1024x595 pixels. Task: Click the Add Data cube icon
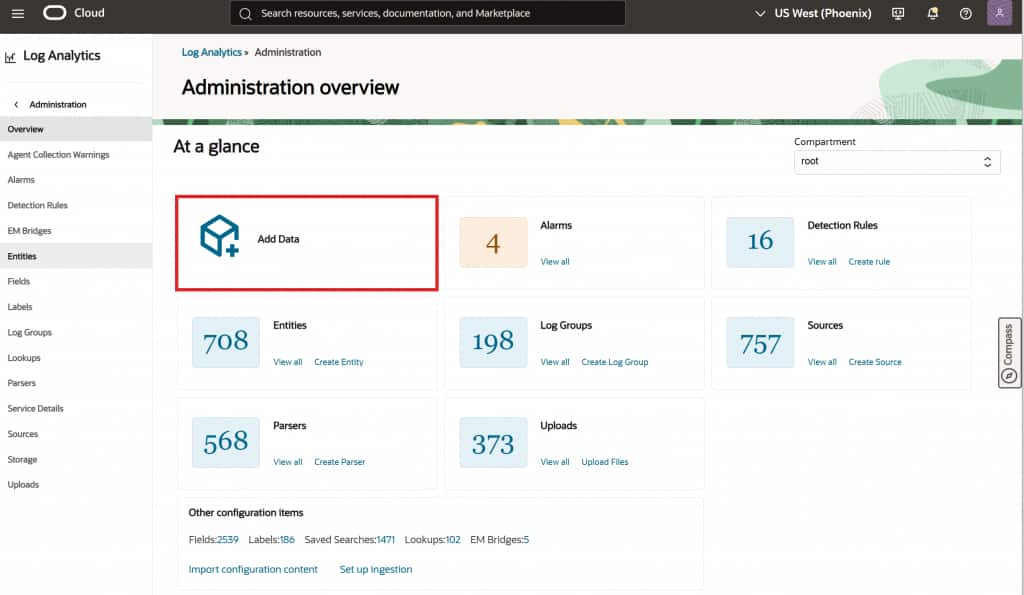pyautogui.click(x=219, y=236)
